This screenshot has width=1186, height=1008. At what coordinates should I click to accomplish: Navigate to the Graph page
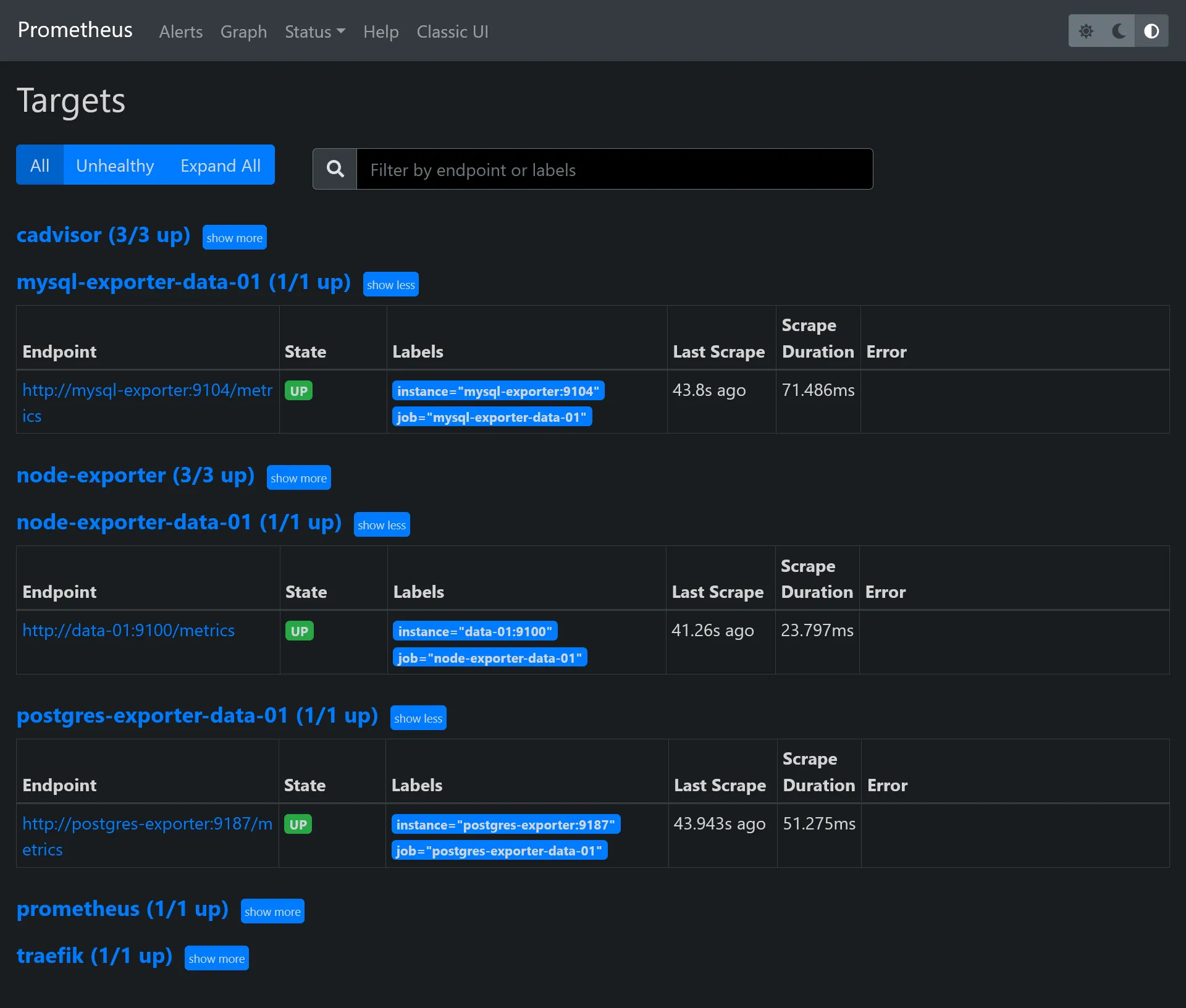click(x=243, y=31)
